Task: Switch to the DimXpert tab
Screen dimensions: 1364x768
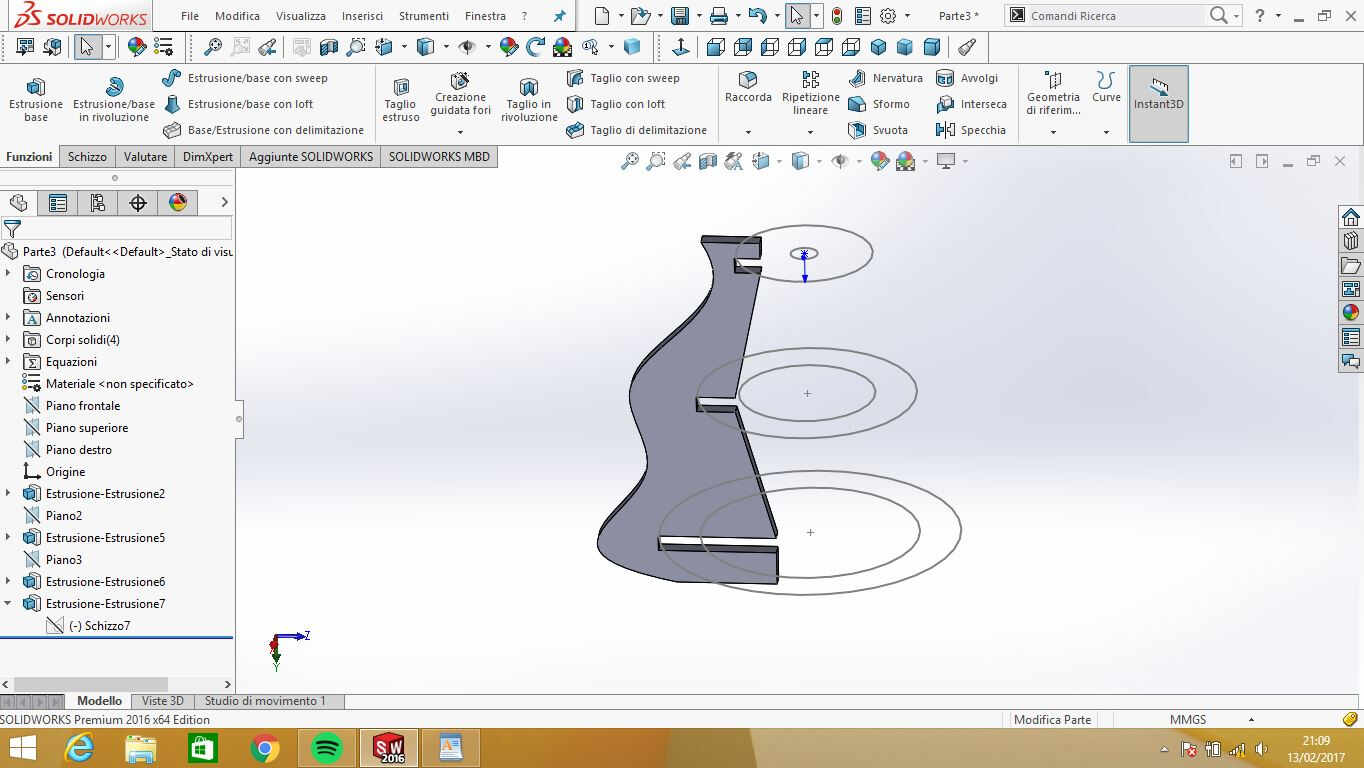Action: [208, 156]
